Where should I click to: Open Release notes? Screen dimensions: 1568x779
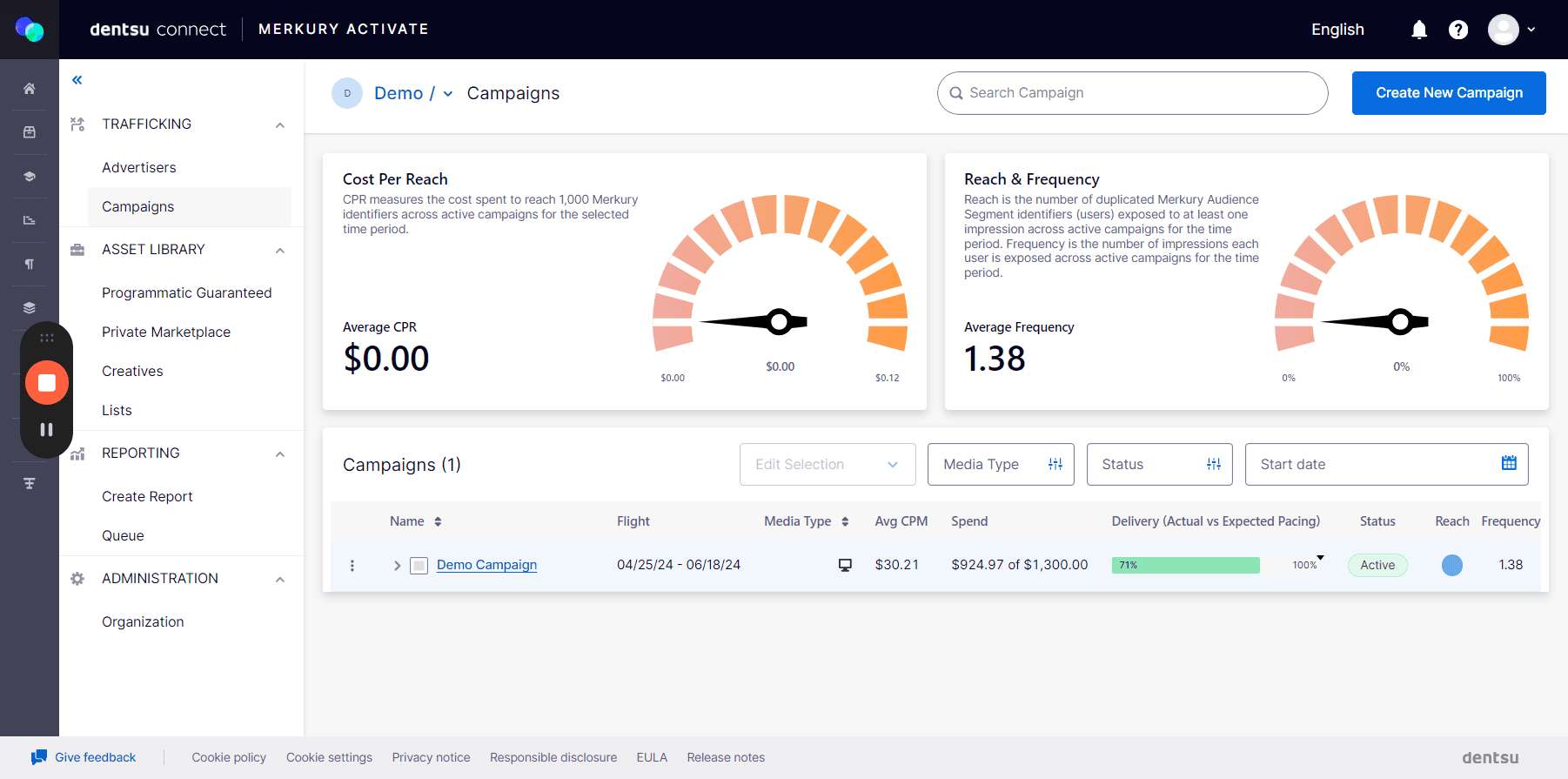click(x=726, y=757)
